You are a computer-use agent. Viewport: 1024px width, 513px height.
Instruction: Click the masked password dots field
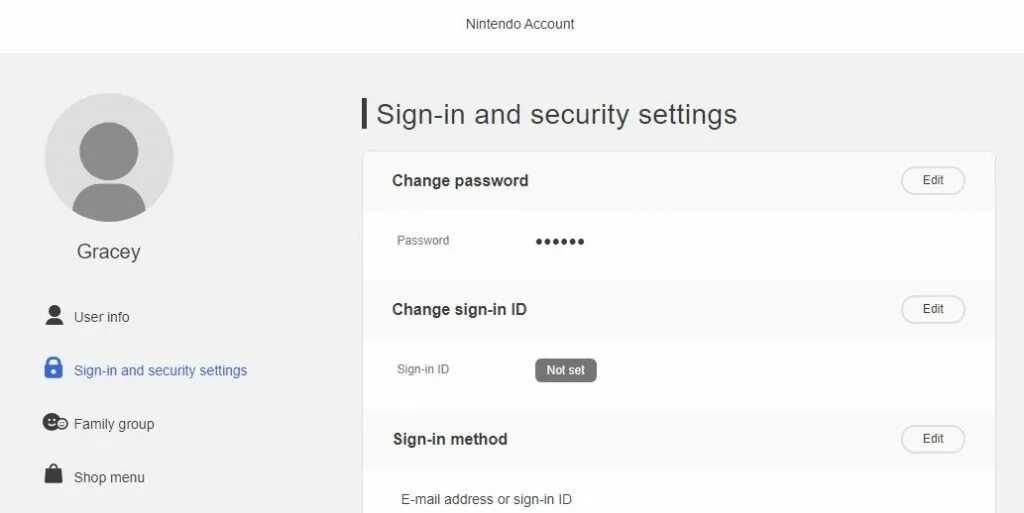pyautogui.click(x=560, y=241)
